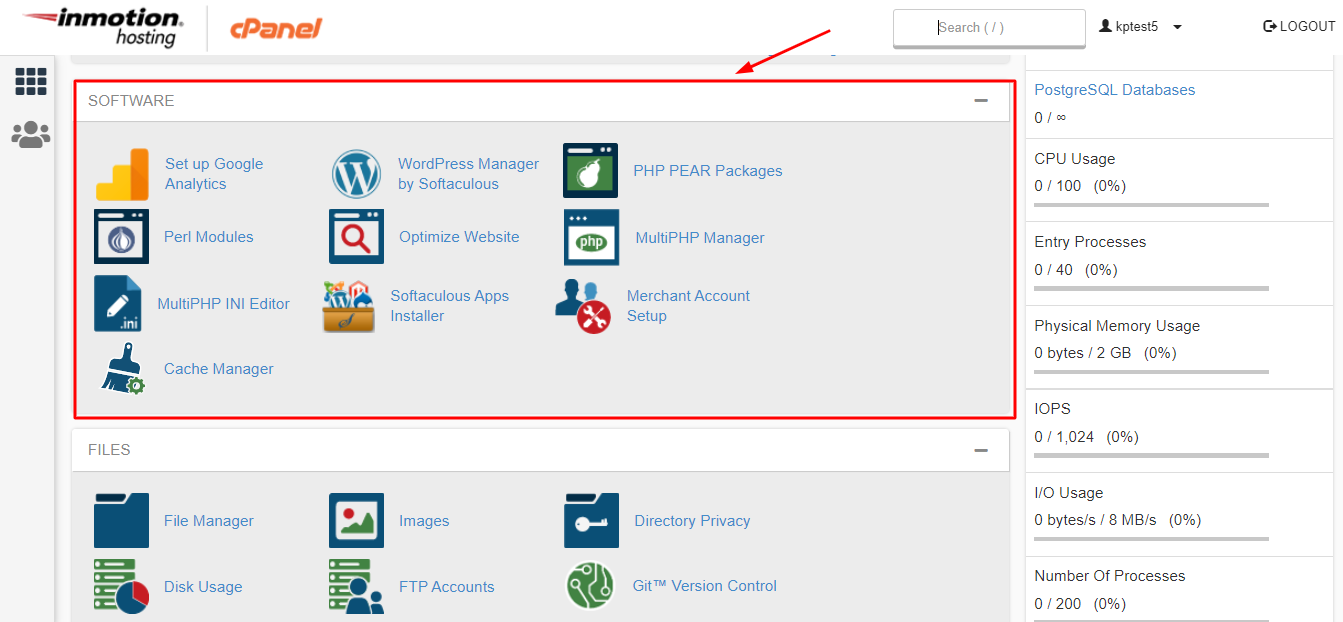
Task: Collapse the SOFTWARE section
Action: (x=981, y=101)
